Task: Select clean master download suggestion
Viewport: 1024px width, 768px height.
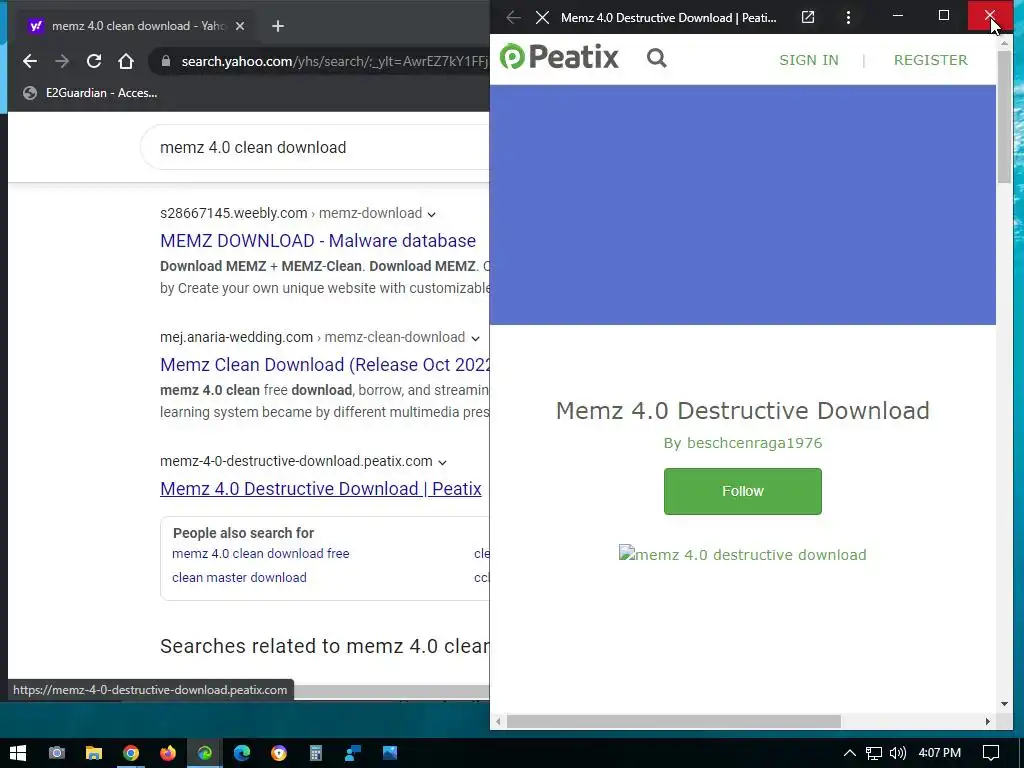Action: click(239, 577)
